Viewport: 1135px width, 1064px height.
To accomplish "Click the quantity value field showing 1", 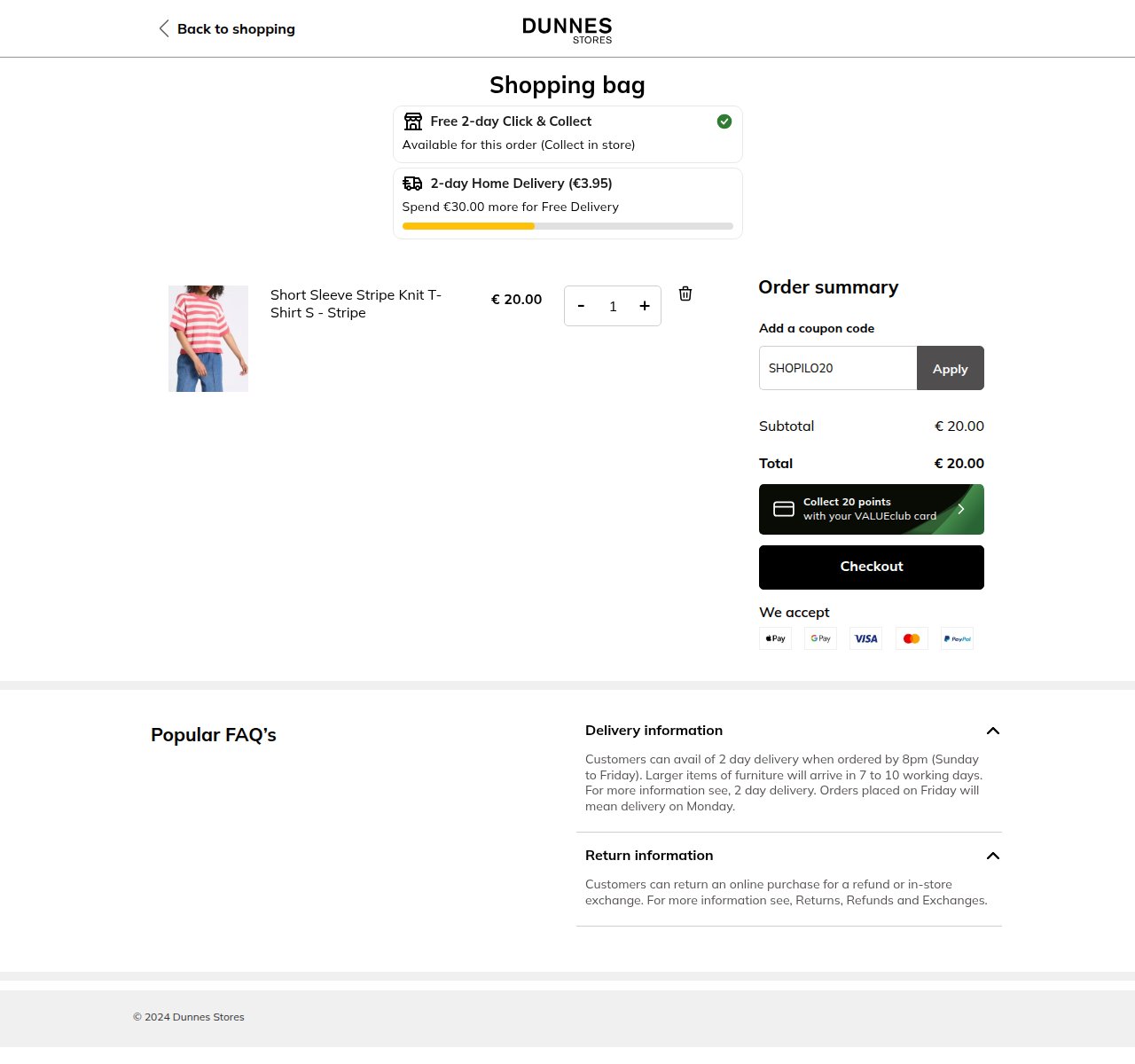I will click(x=613, y=307).
